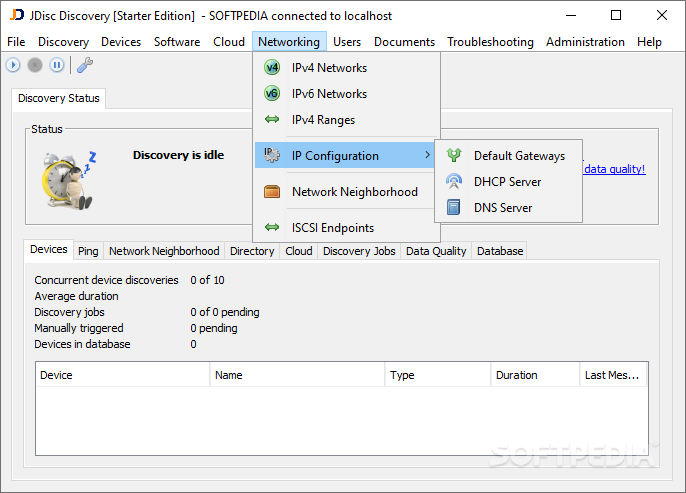The height and width of the screenshot is (493, 686).
Task: Maximize the JDisc Discovery window
Action: 616,15
